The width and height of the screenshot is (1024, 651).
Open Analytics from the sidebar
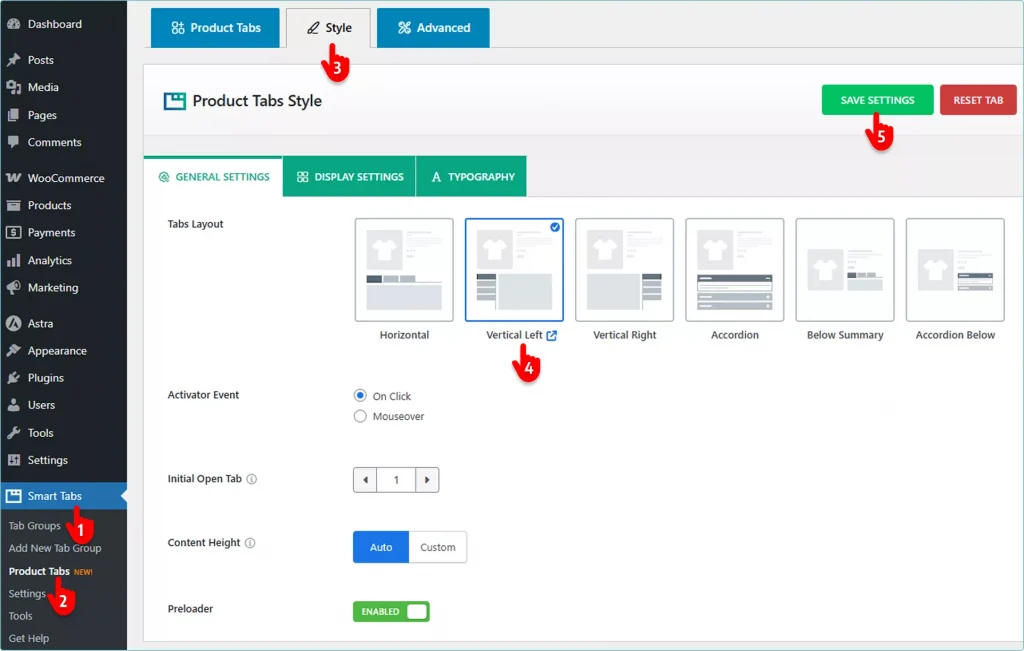coord(49,260)
